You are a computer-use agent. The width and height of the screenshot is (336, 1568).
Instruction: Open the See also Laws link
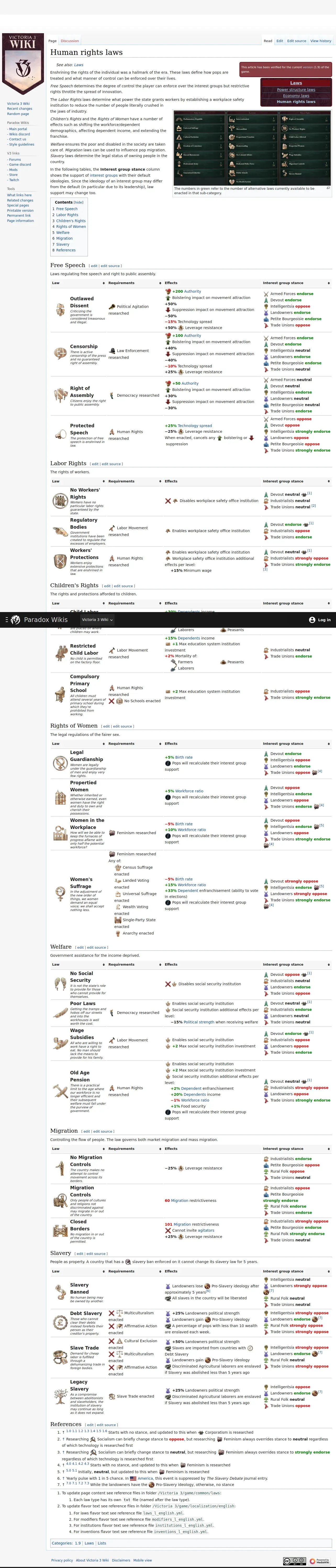point(79,65)
